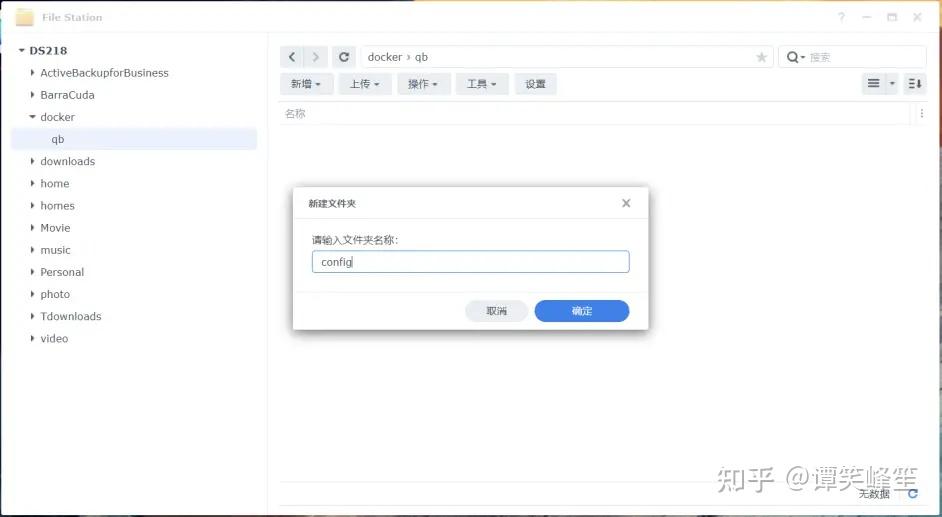This screenshot has width=942, height=517.
Task: Click qb in the path breadcrumb
Action: [x=421, y=57]
